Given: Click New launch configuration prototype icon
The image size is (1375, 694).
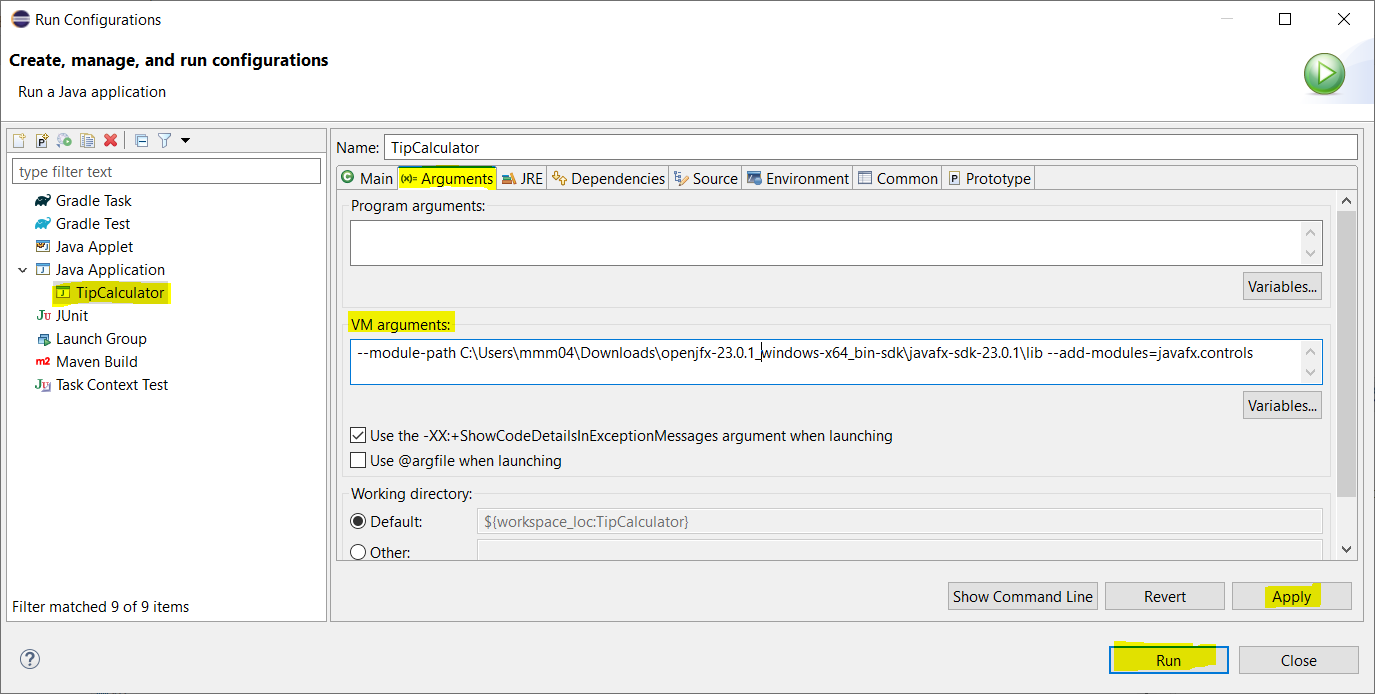Looking at the screenshot, I should point(42,141).
